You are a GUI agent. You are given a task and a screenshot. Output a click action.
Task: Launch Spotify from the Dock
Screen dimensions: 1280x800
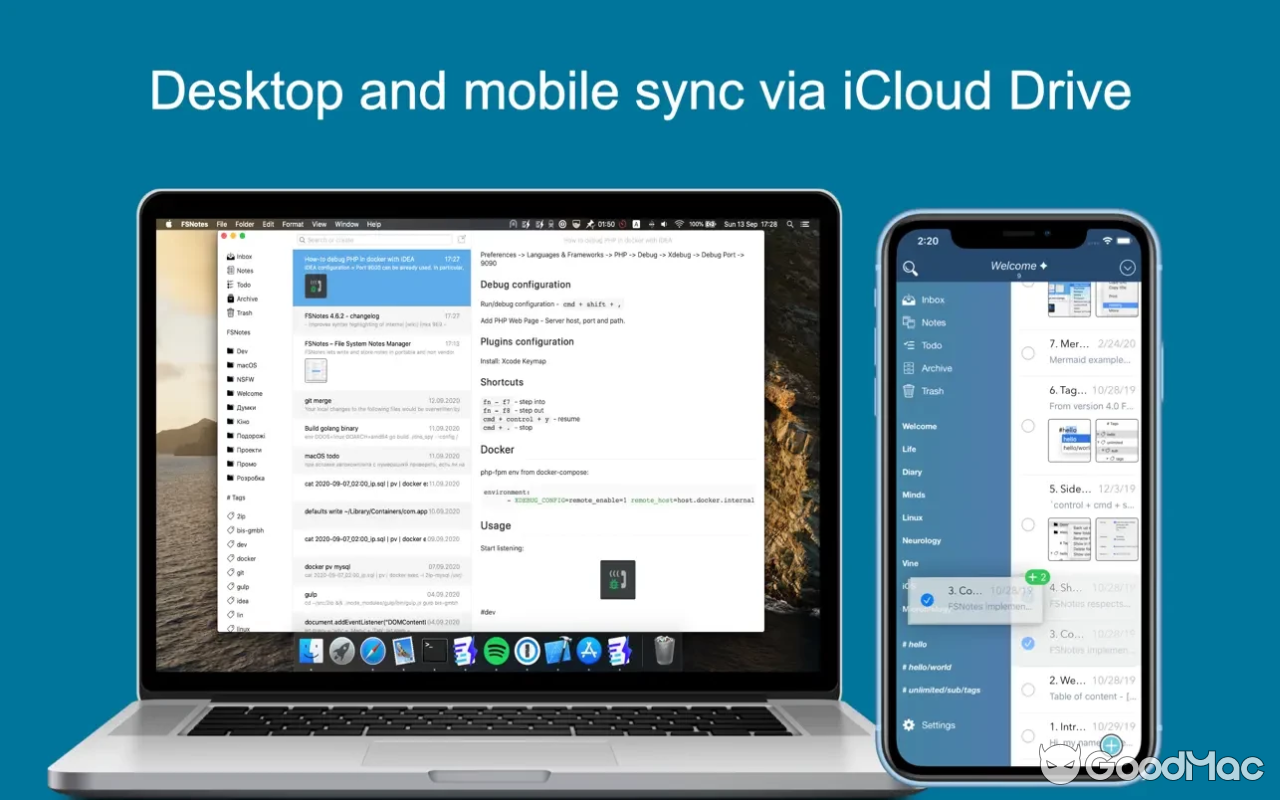pyautogui.click(x=494, y=651)
